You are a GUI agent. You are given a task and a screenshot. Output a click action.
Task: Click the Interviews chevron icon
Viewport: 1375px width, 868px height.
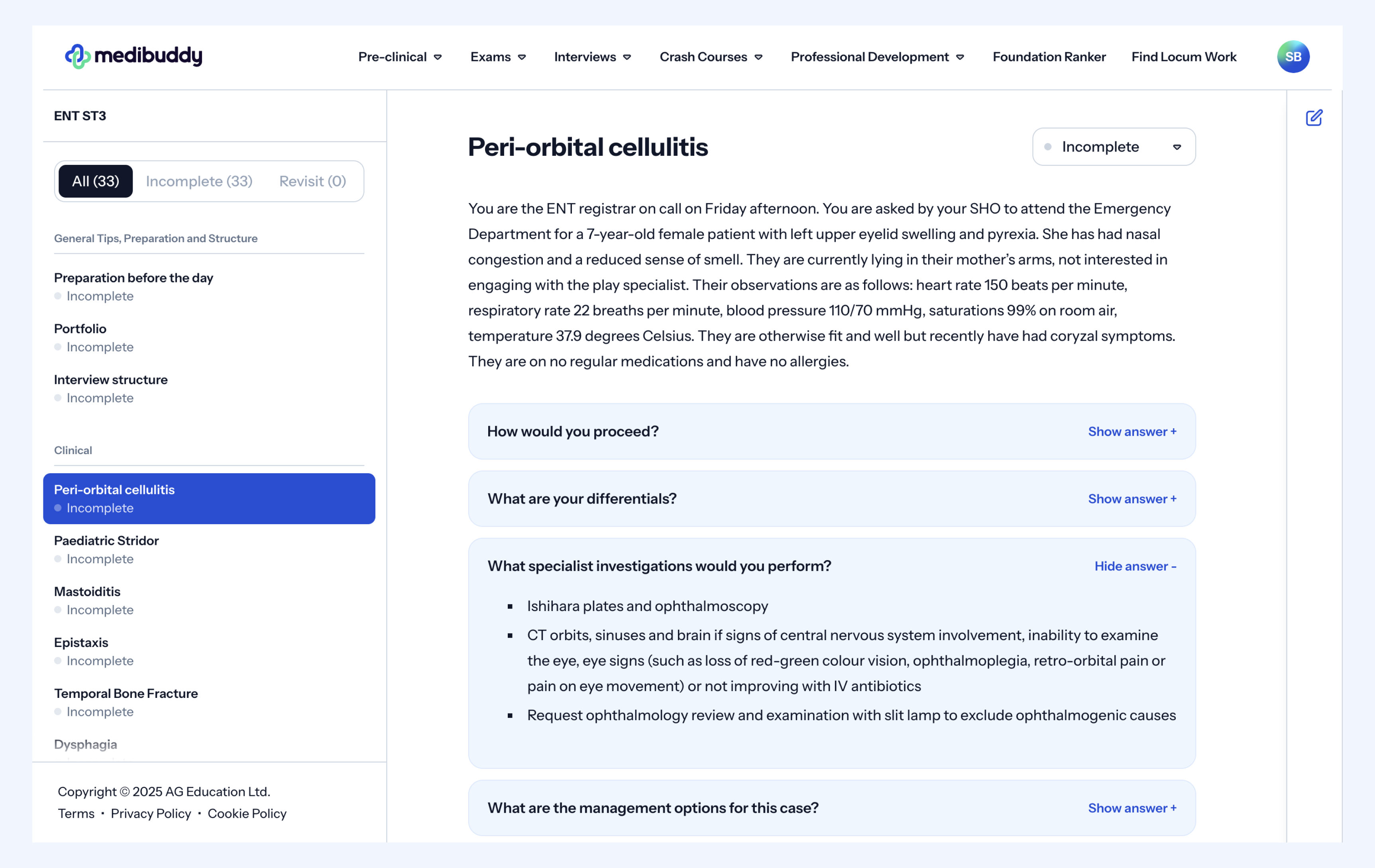[627, 57]
